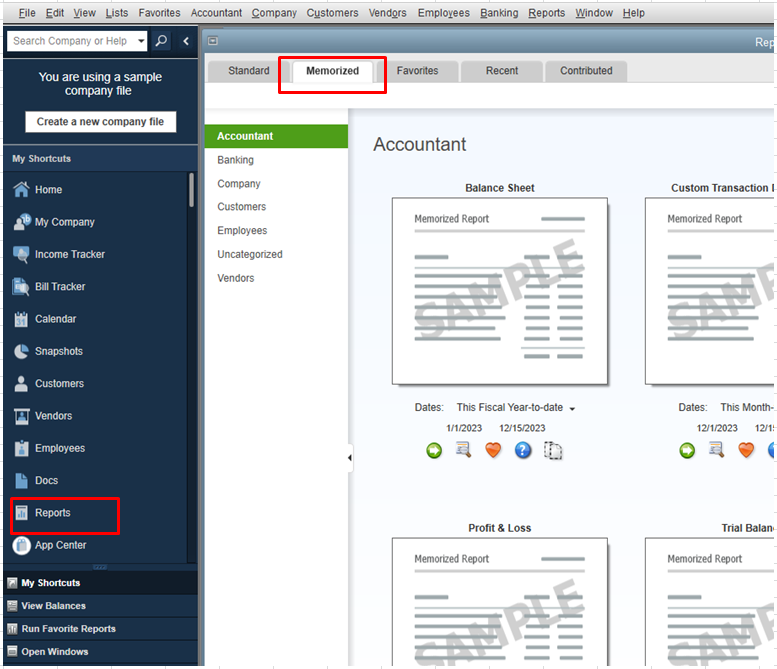This screenshot has width=777, height=669.
Task: Open Lists menu
Action: click(x=116, y=13)
